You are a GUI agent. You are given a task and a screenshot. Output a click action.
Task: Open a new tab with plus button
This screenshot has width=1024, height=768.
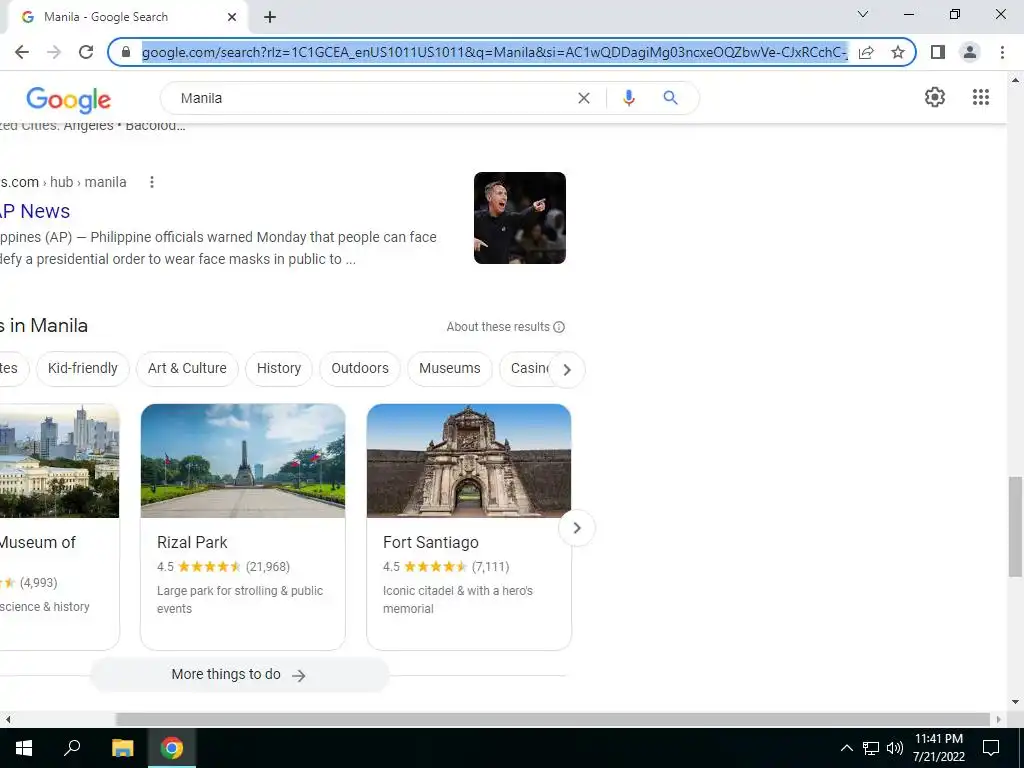click(270, 17)
